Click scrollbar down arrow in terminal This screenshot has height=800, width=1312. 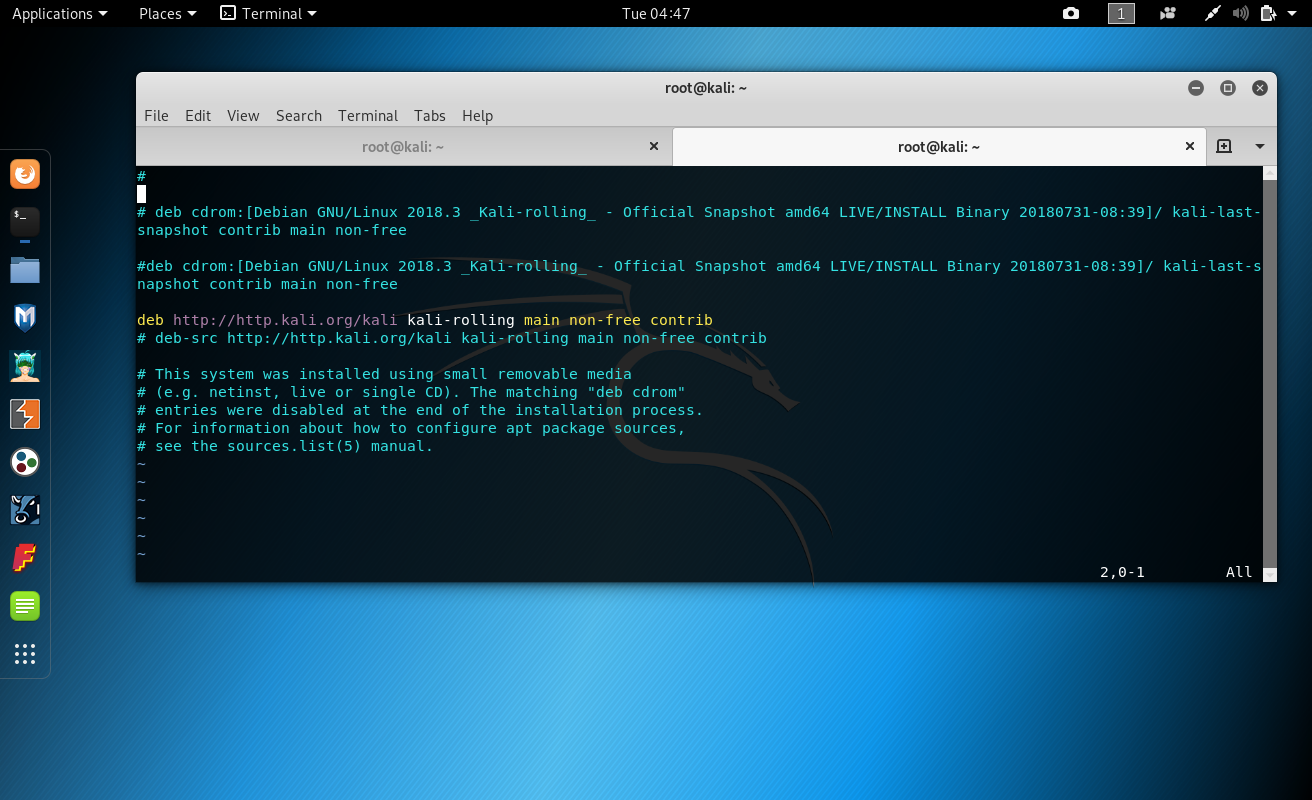(x=1270, y=575)
